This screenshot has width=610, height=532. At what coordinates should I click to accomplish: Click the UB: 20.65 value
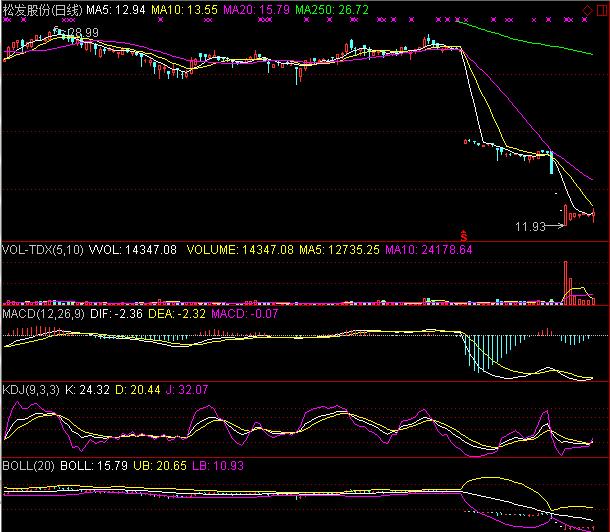[160, 466]
